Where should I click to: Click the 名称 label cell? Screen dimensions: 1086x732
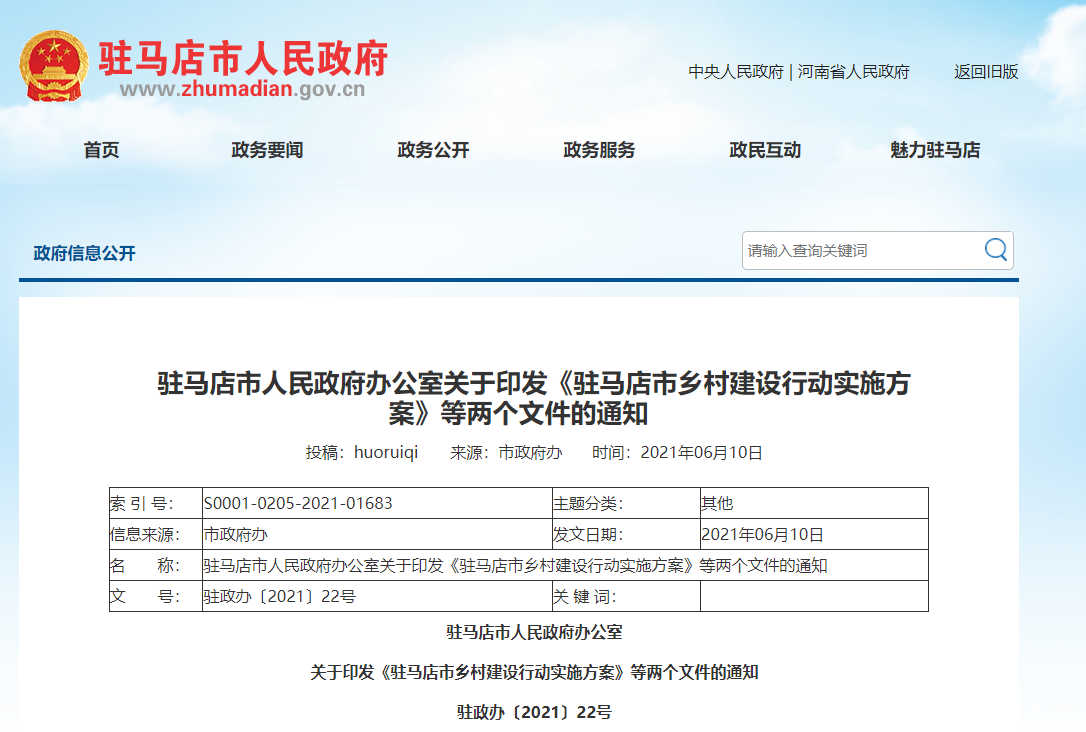156,566
